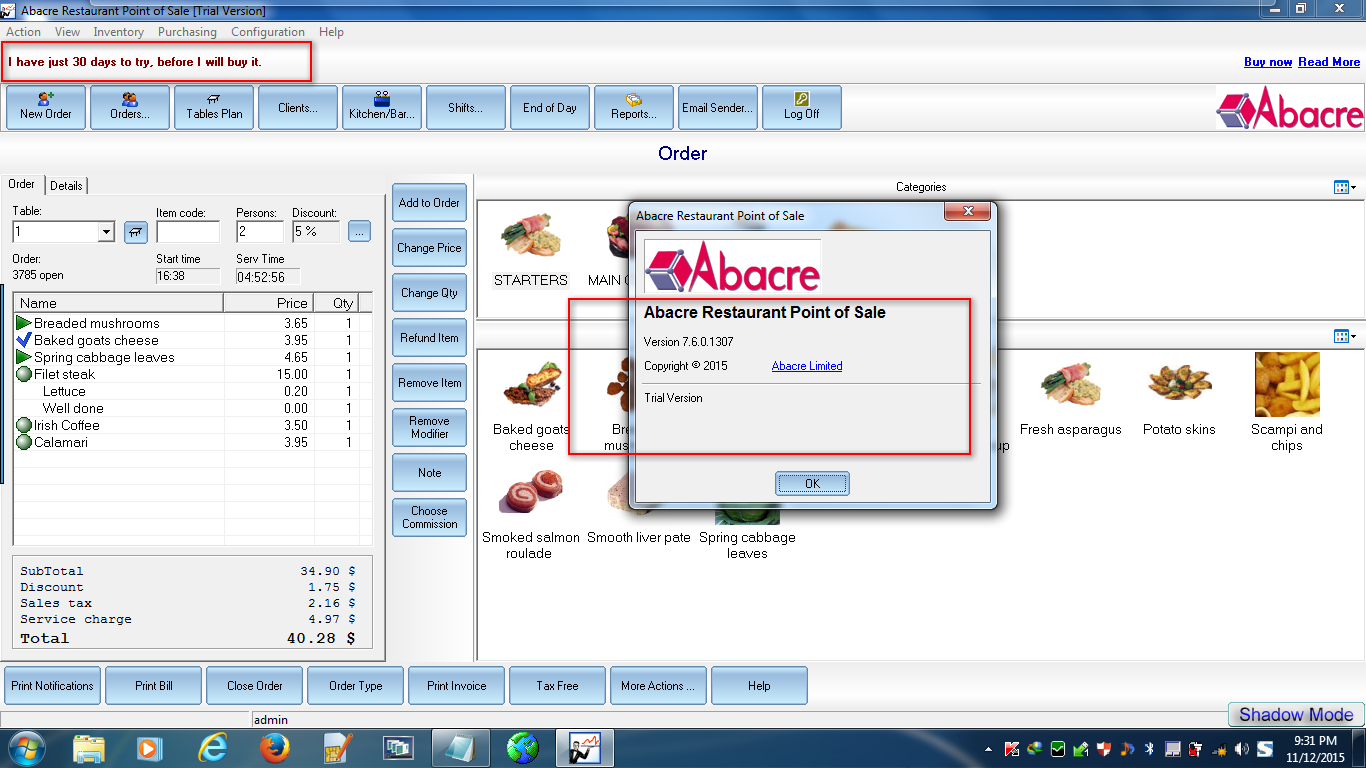Open Windows Explorer from the taskbar
The width and height of the screenshot is (1366, 768).
89,748
